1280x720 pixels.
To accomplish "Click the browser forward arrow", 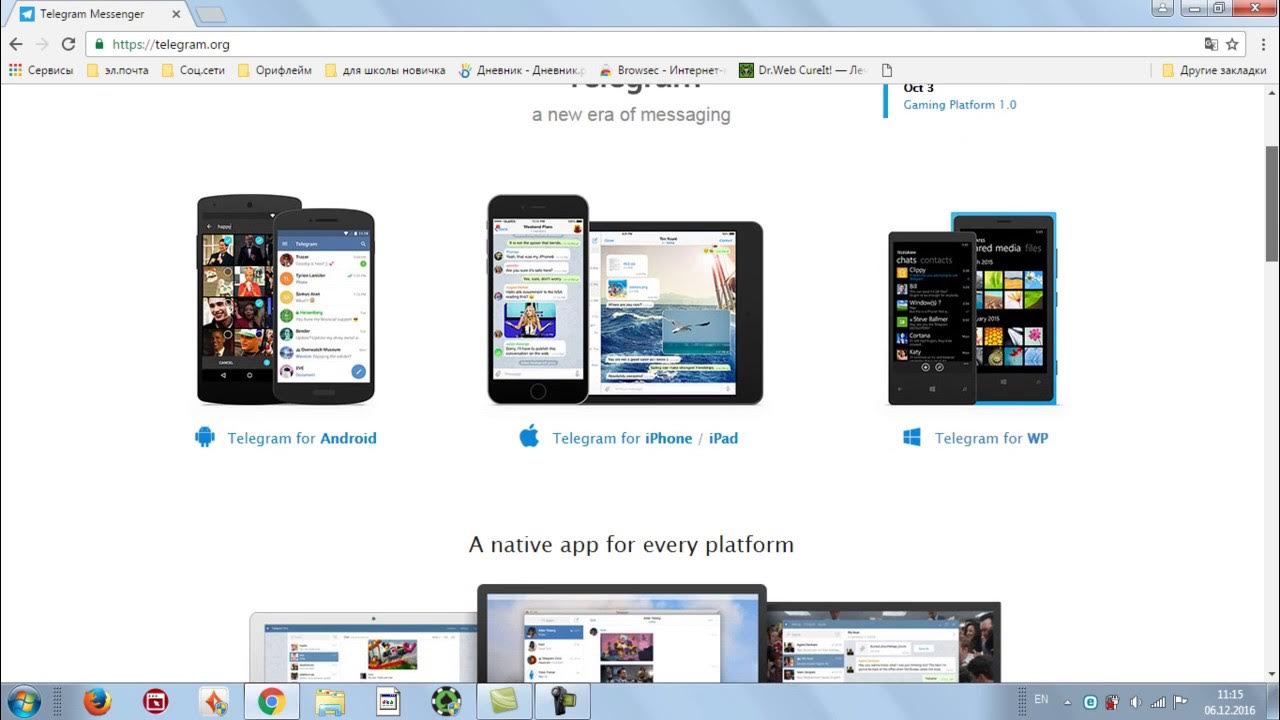I will 42,44.
